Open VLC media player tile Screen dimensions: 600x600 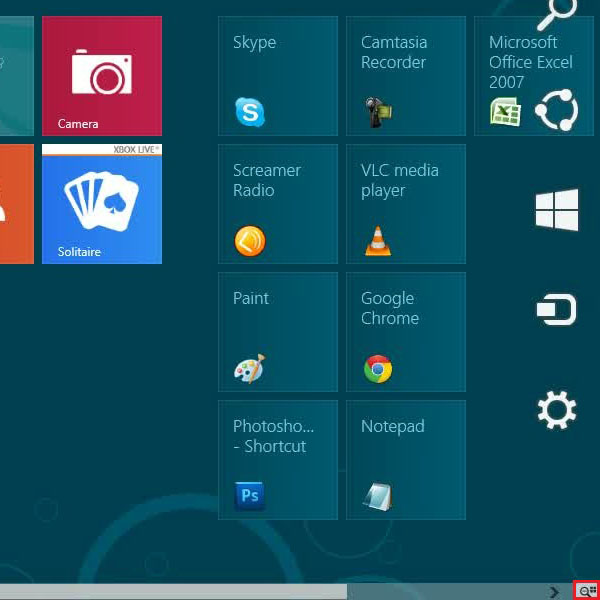[406, 204]
